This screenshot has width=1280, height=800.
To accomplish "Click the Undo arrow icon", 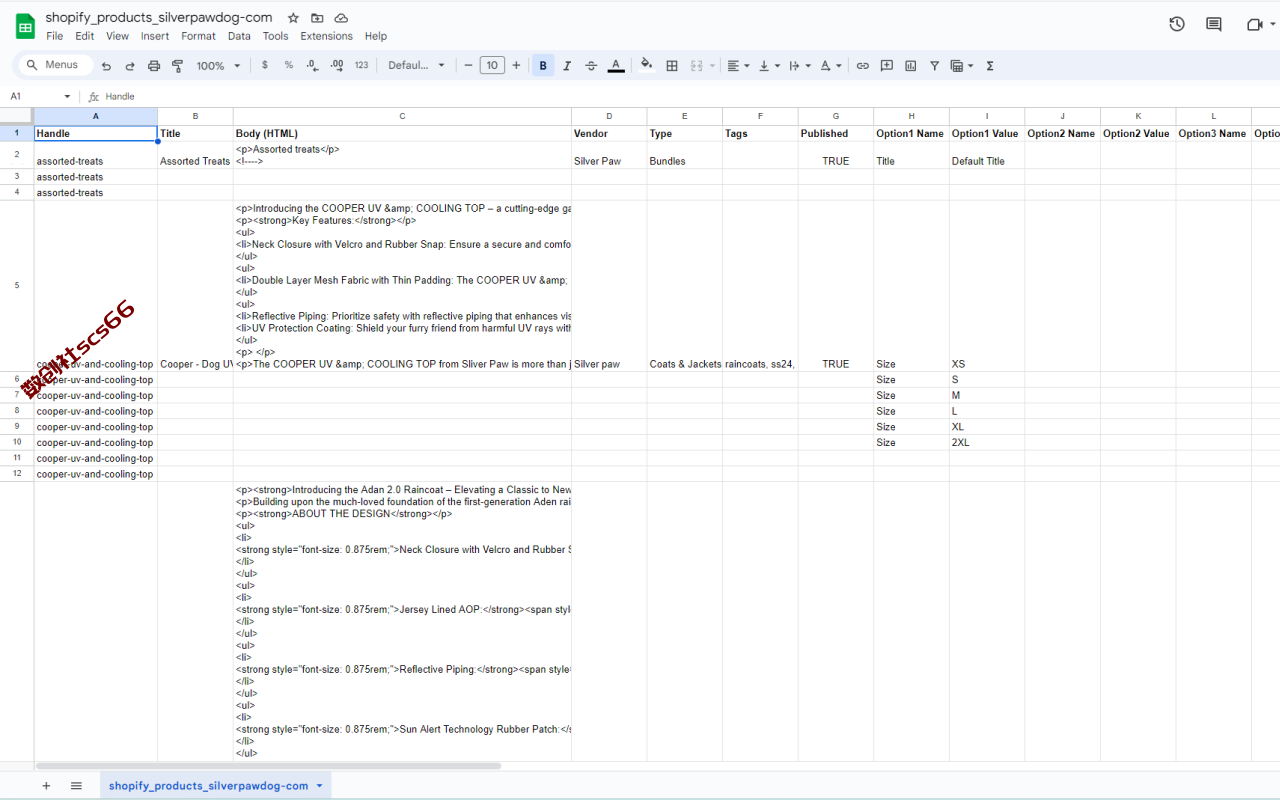I will [106, 66].
